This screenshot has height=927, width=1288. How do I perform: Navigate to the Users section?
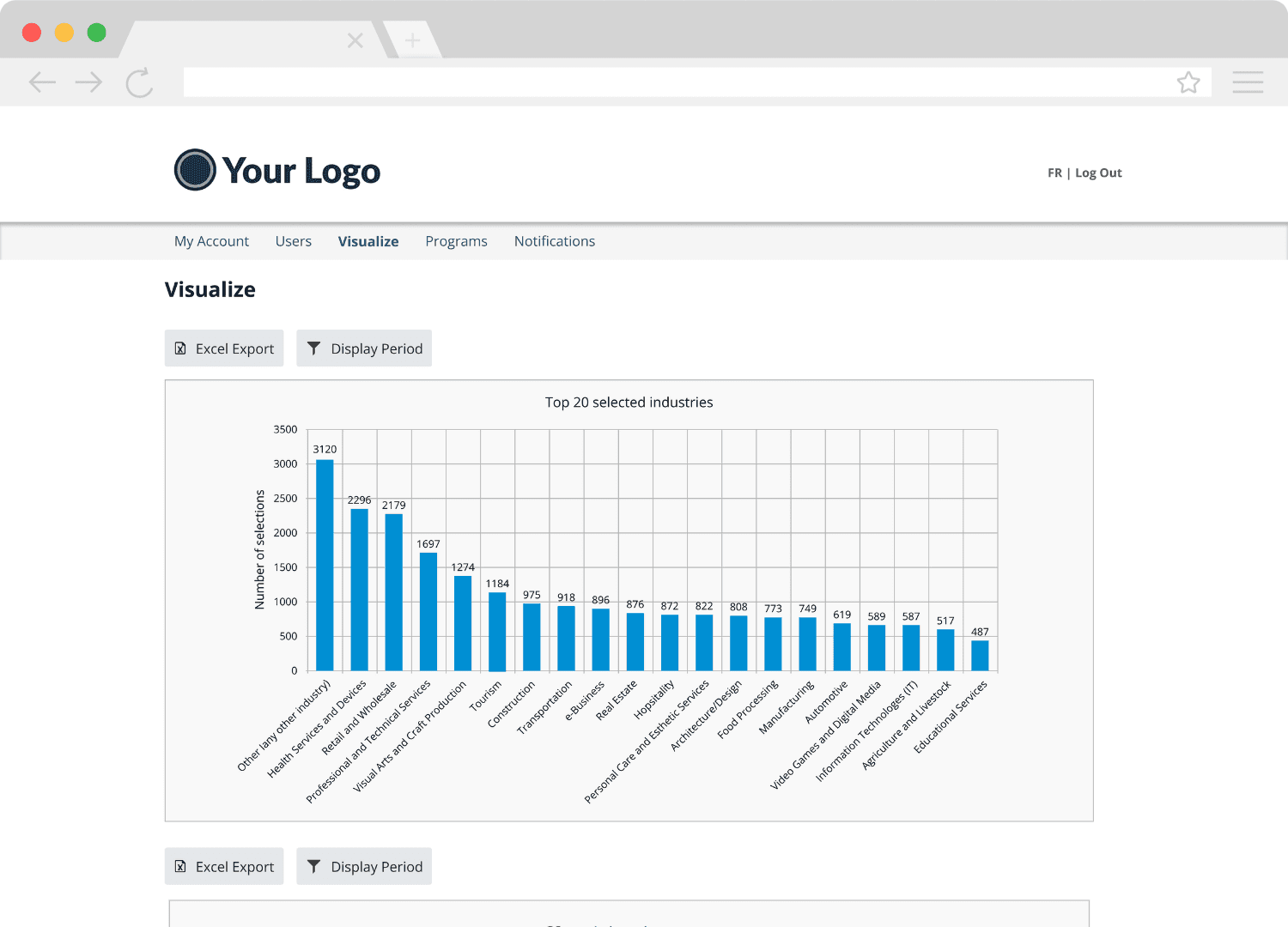coord(293,241)
